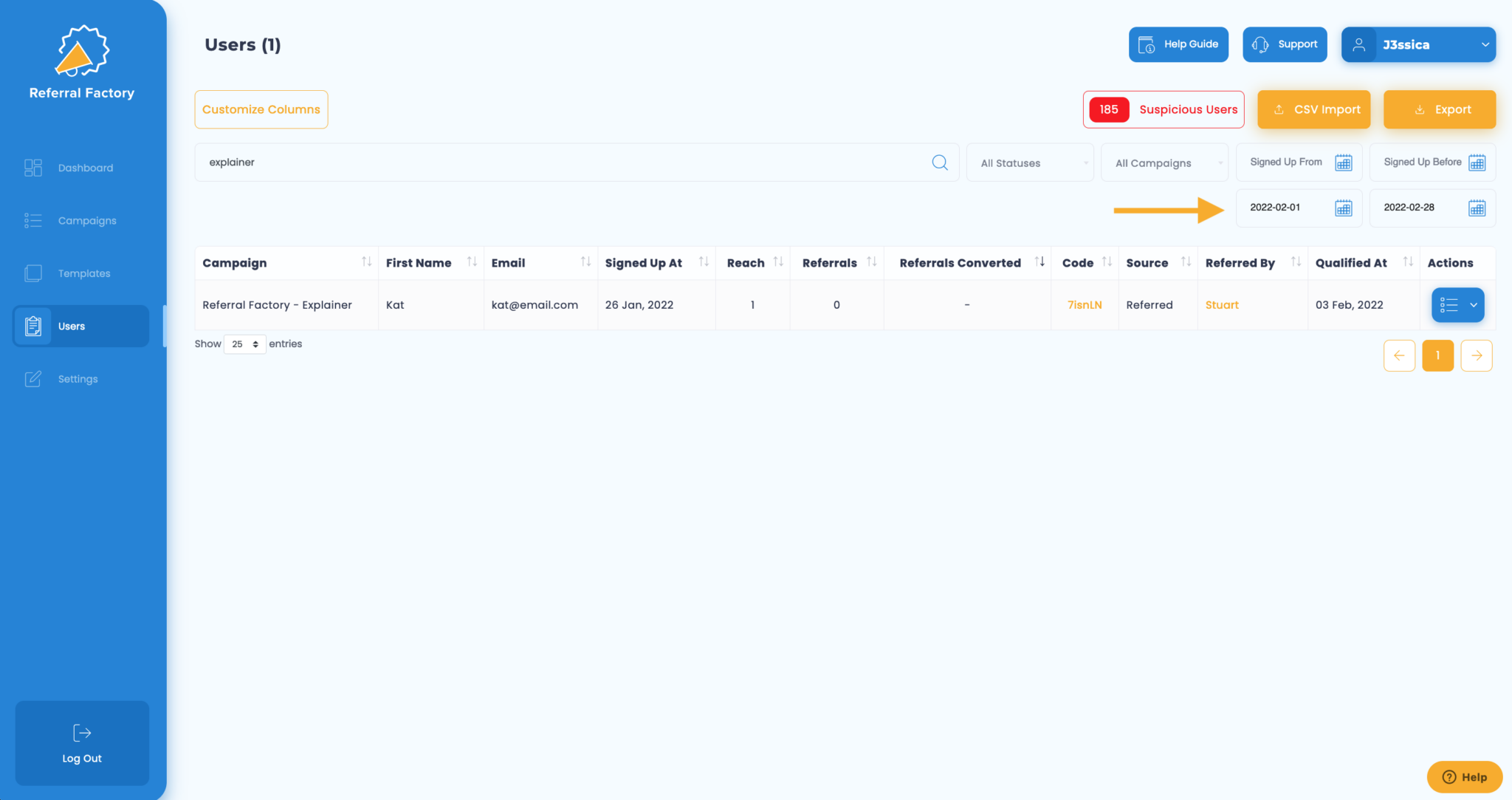The height and width of the screenshot is (800, 1512).
Task: Open the 7isnLN referral code link
Action: [x=1085, y=305]
